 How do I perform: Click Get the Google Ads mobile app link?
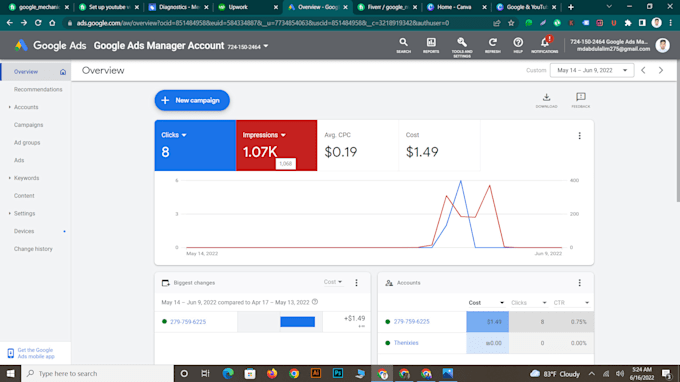click(x=36, y=353)
